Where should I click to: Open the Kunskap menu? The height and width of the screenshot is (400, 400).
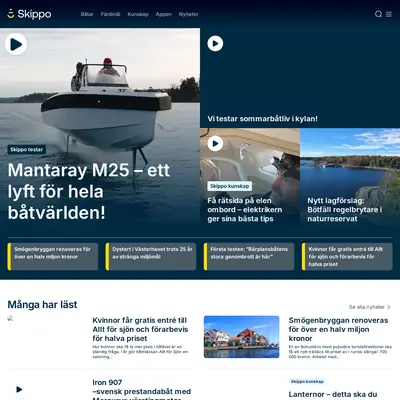(x=138, y=14)
